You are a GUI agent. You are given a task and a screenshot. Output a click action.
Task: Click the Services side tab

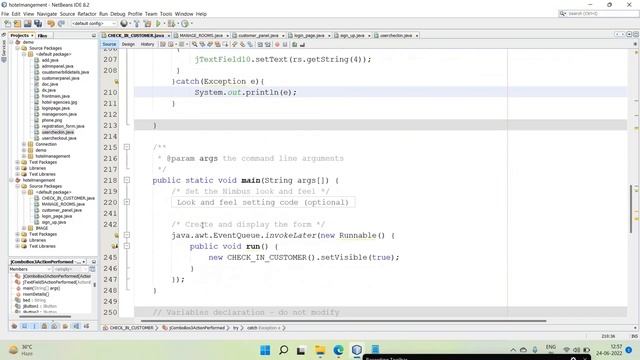[4, 51]
